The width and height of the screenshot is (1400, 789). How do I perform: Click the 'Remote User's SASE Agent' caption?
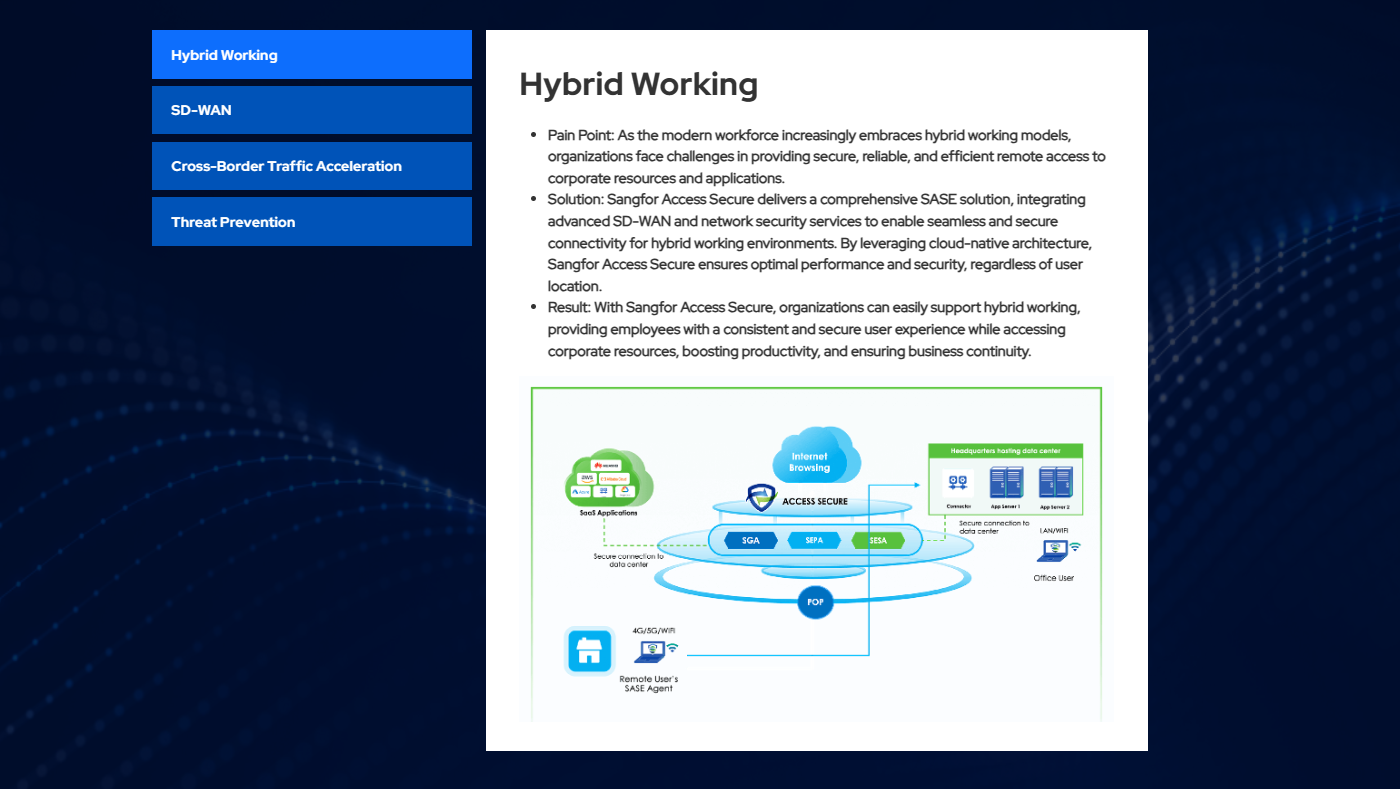(x=649, y=684)
